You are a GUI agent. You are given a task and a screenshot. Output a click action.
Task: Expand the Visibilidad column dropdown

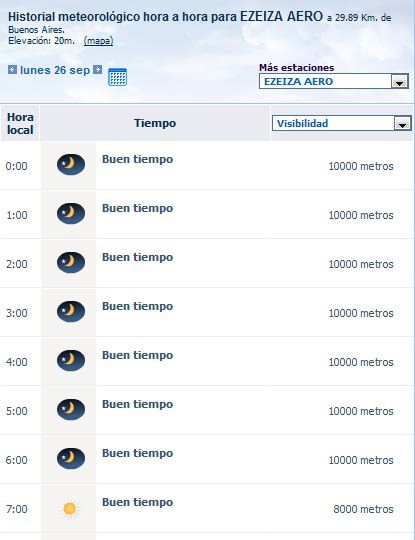click(x=342, y=123)
